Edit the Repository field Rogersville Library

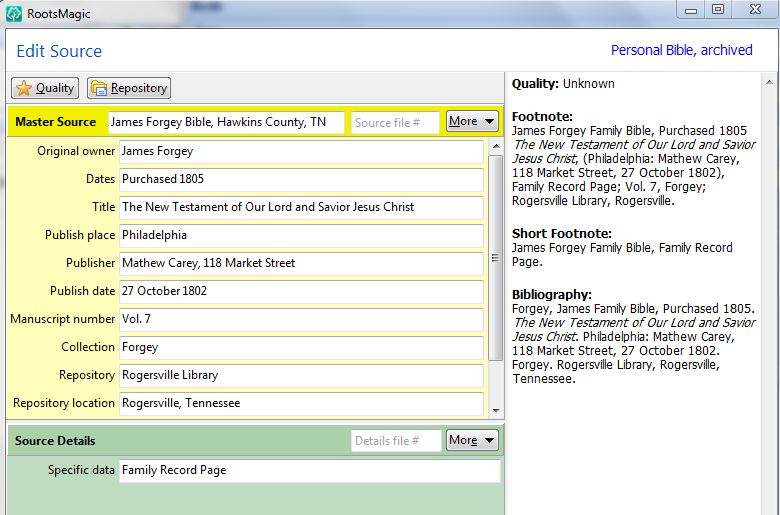point(301,375)
